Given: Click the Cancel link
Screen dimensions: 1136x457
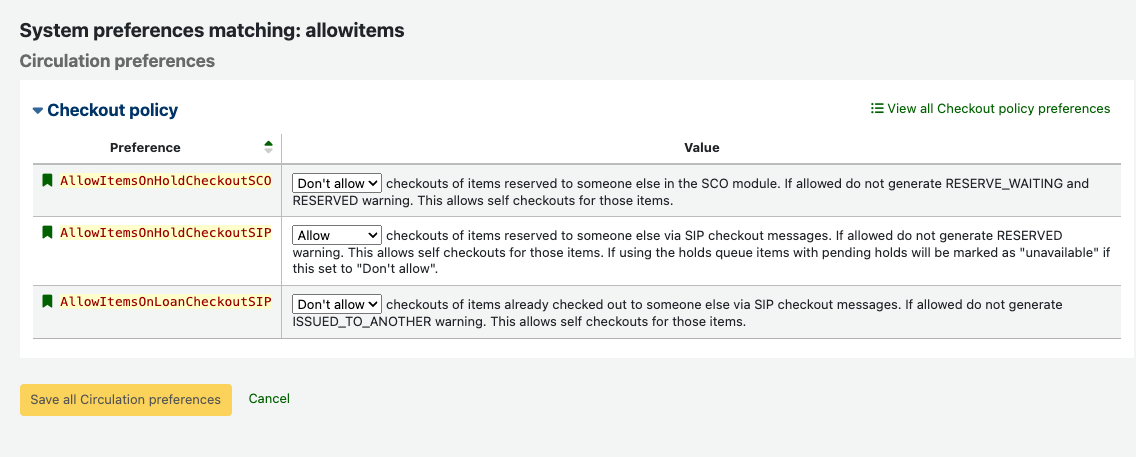Looking at the screenshot, I should (x=269, y=399).
